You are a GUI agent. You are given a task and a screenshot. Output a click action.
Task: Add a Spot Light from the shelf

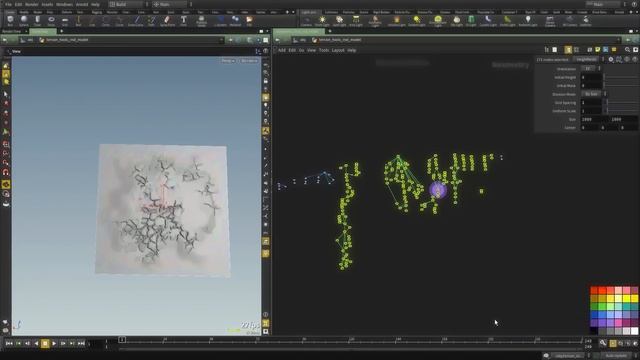click(339, 21)
